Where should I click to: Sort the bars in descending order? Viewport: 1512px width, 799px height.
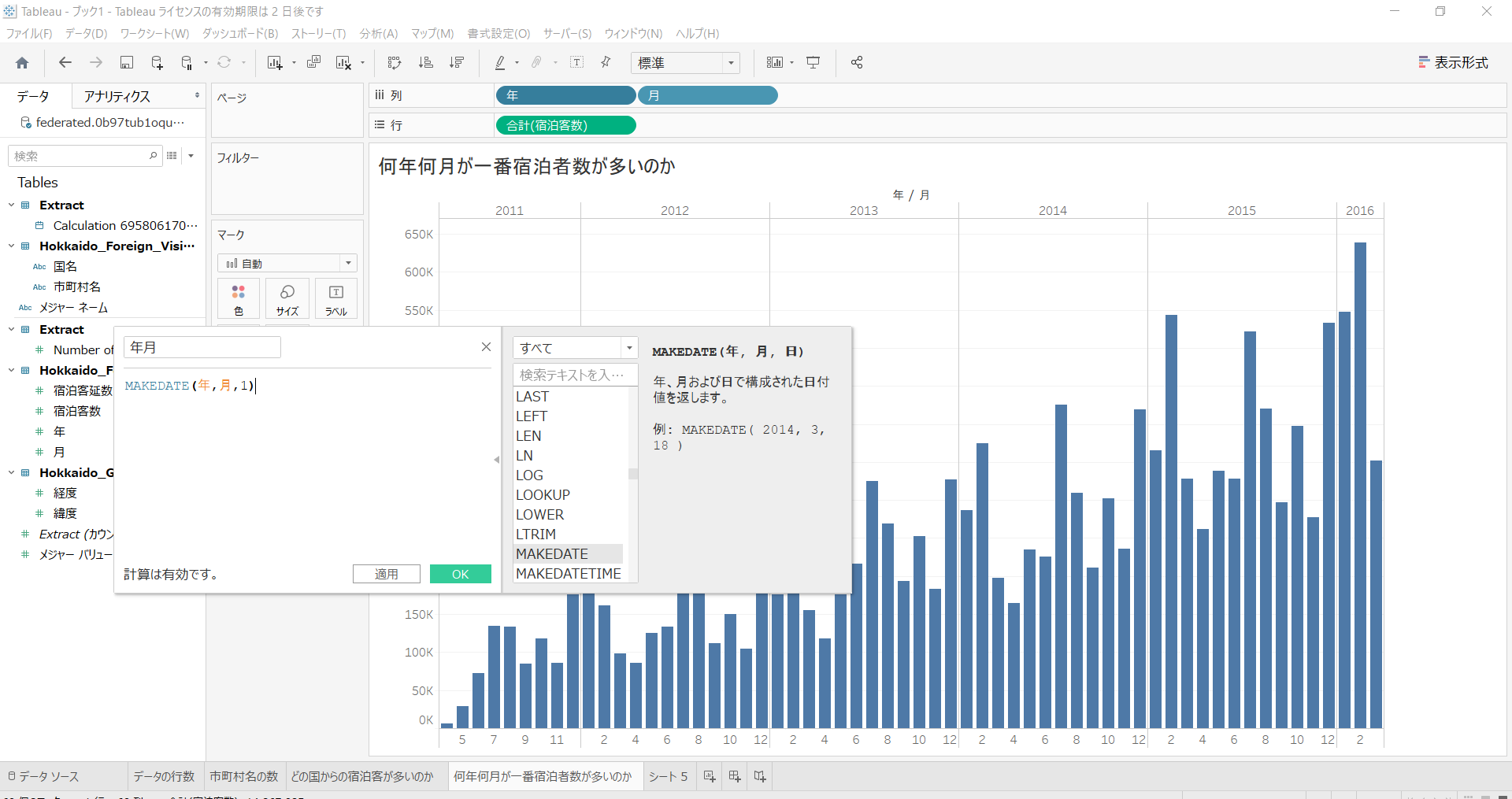pos(456,63)
